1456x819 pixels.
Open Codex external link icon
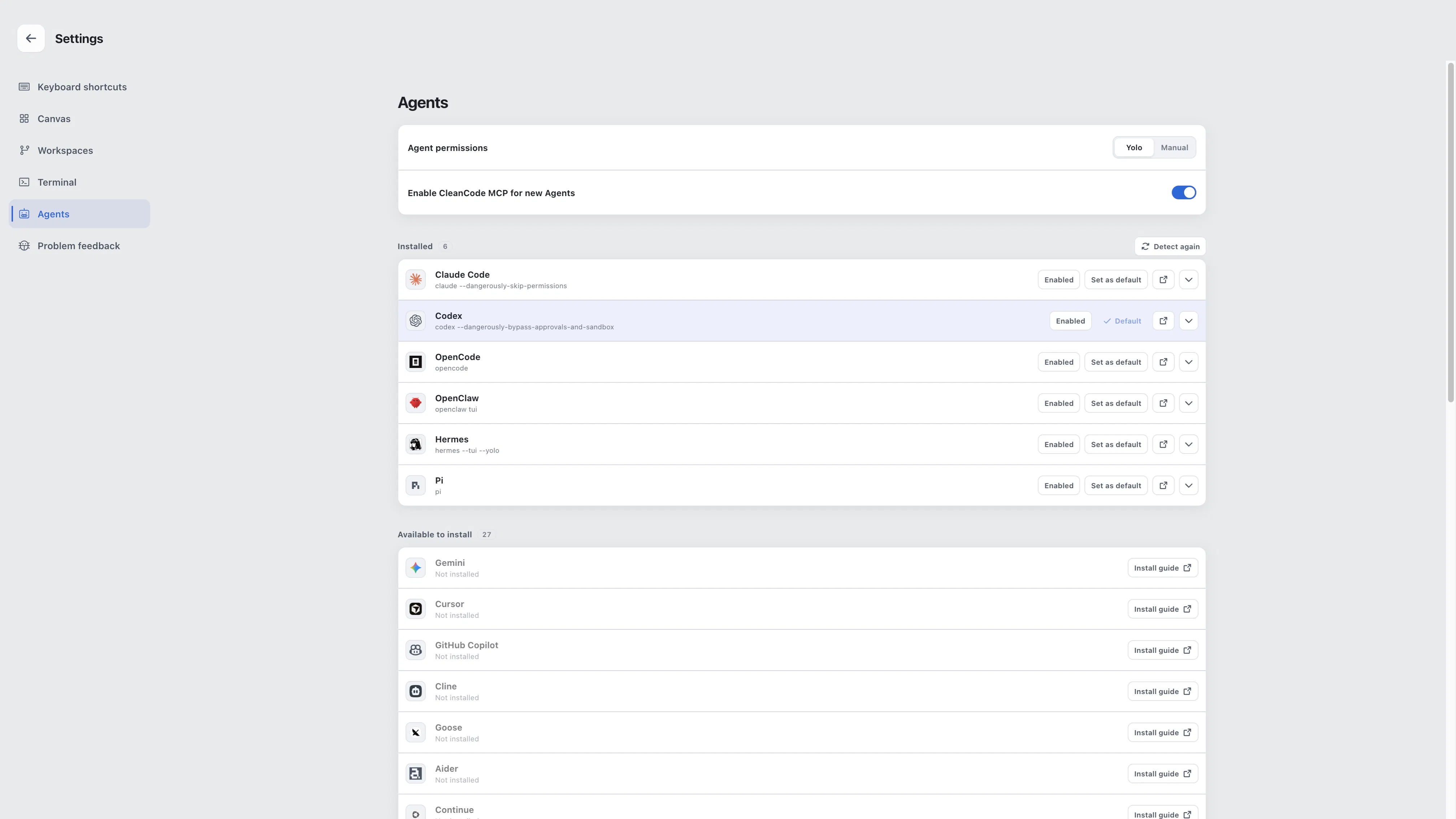[x=1163, y=321]
